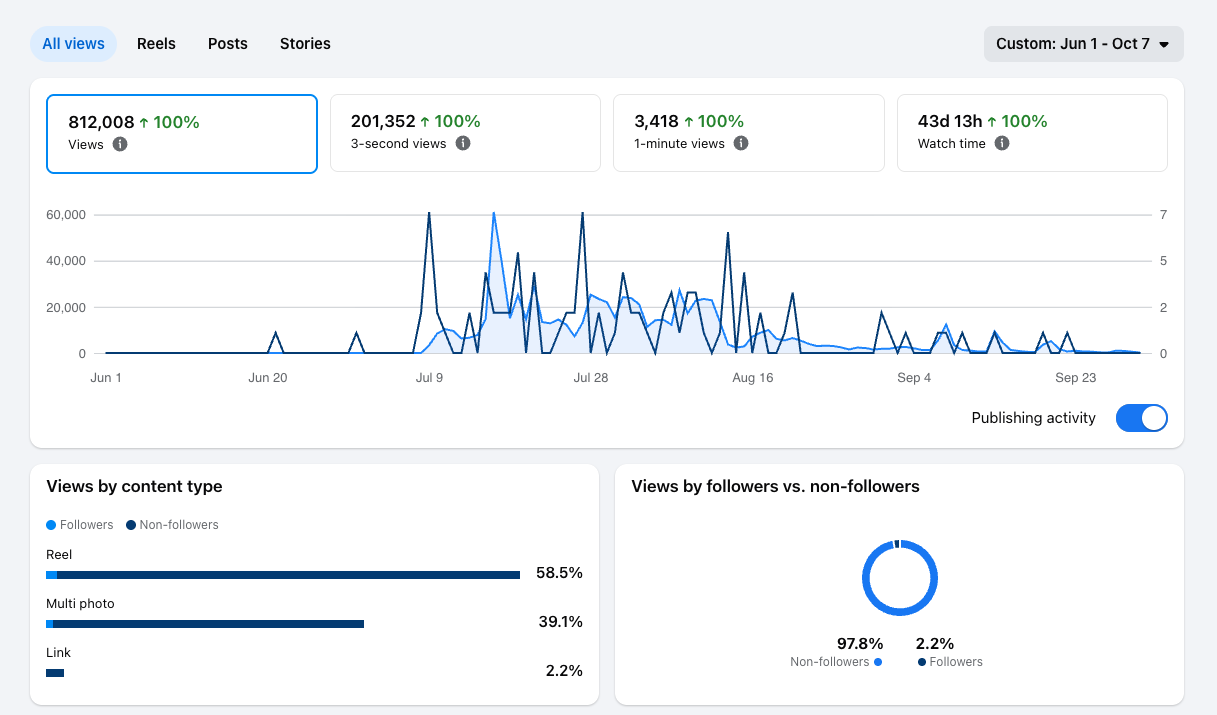Screen dimensions: 1217x715
Task: Click the Aug 16 axis label
Action: pyautogui.click(x=753, y=378)
